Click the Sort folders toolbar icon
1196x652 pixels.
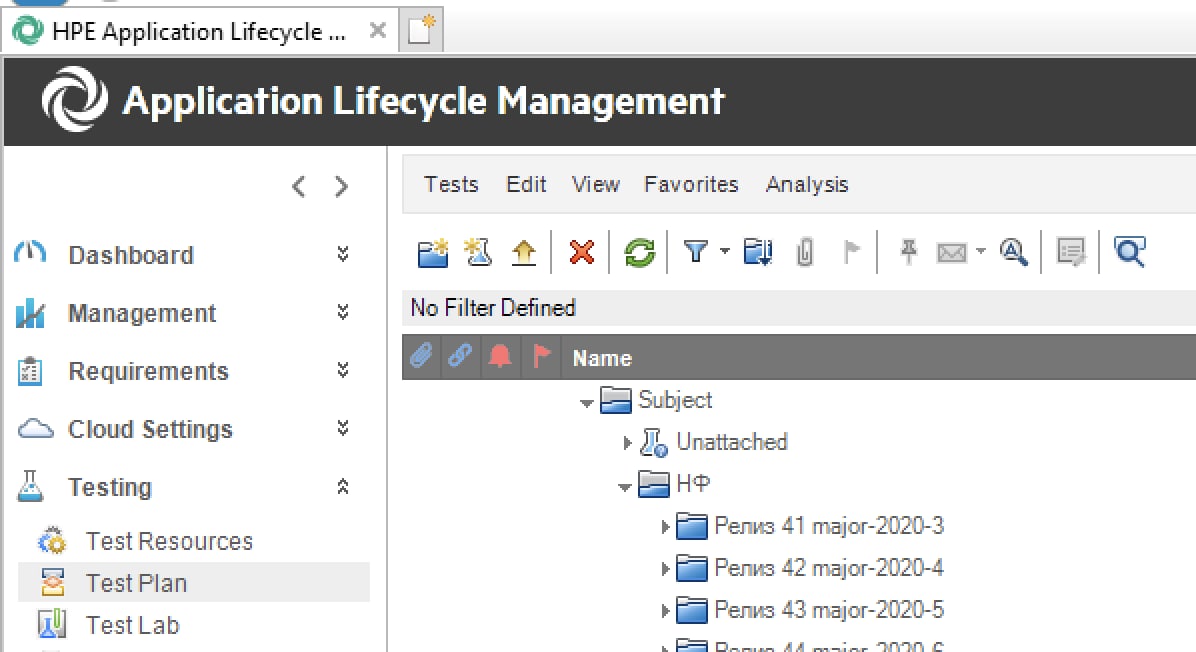(758, 252)
